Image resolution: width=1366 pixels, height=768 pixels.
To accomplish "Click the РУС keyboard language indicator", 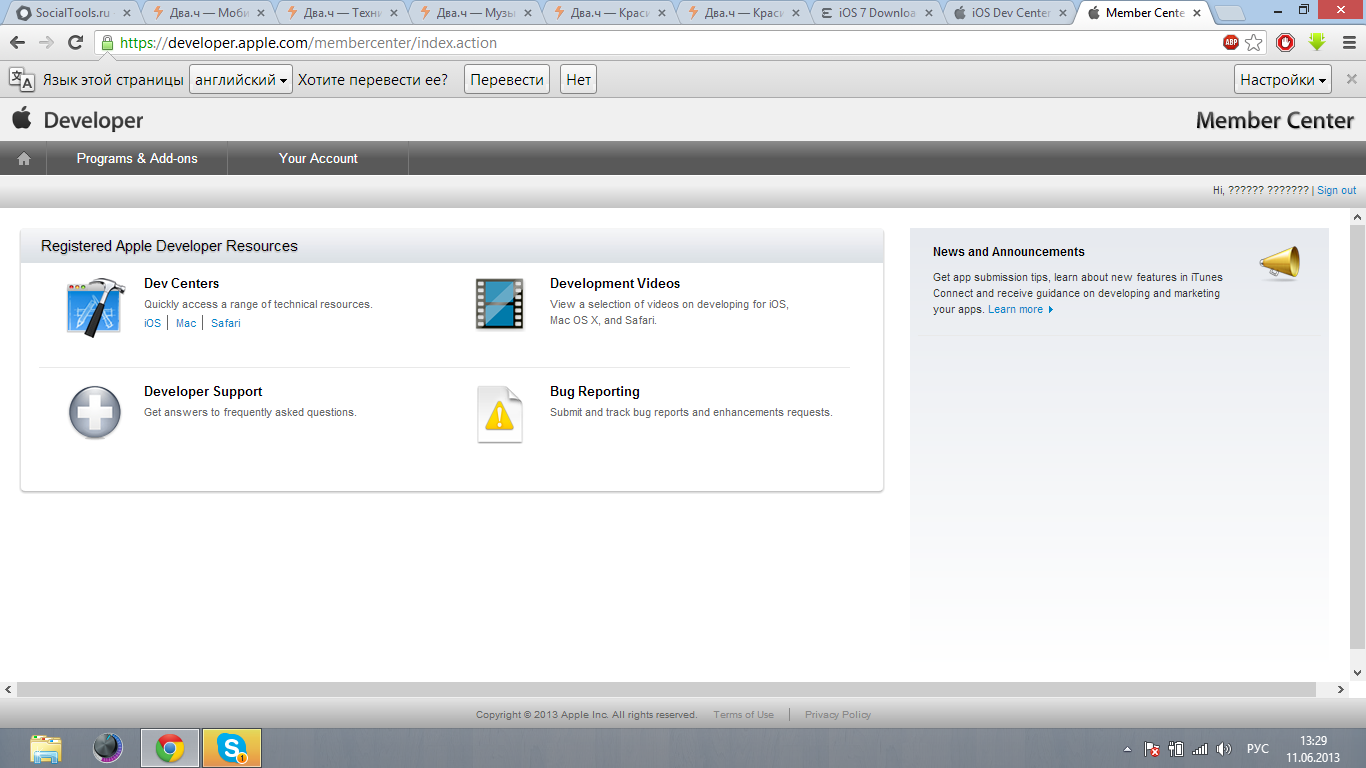I will tap(1258, 748).
